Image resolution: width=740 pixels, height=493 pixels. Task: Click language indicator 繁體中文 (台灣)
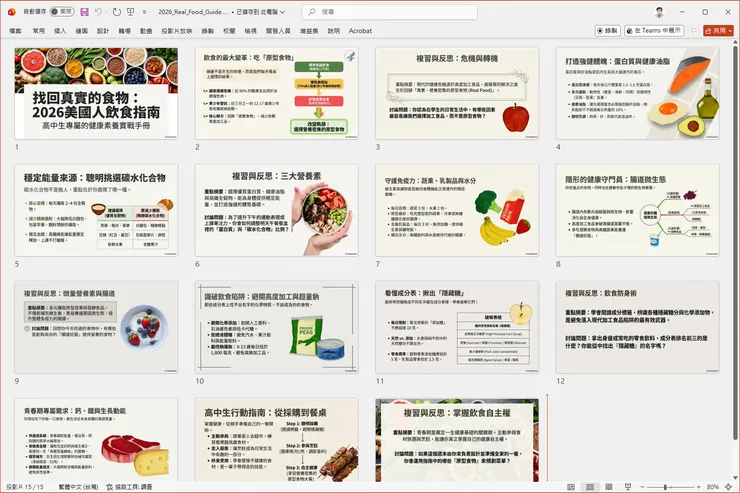coord(78,486)
